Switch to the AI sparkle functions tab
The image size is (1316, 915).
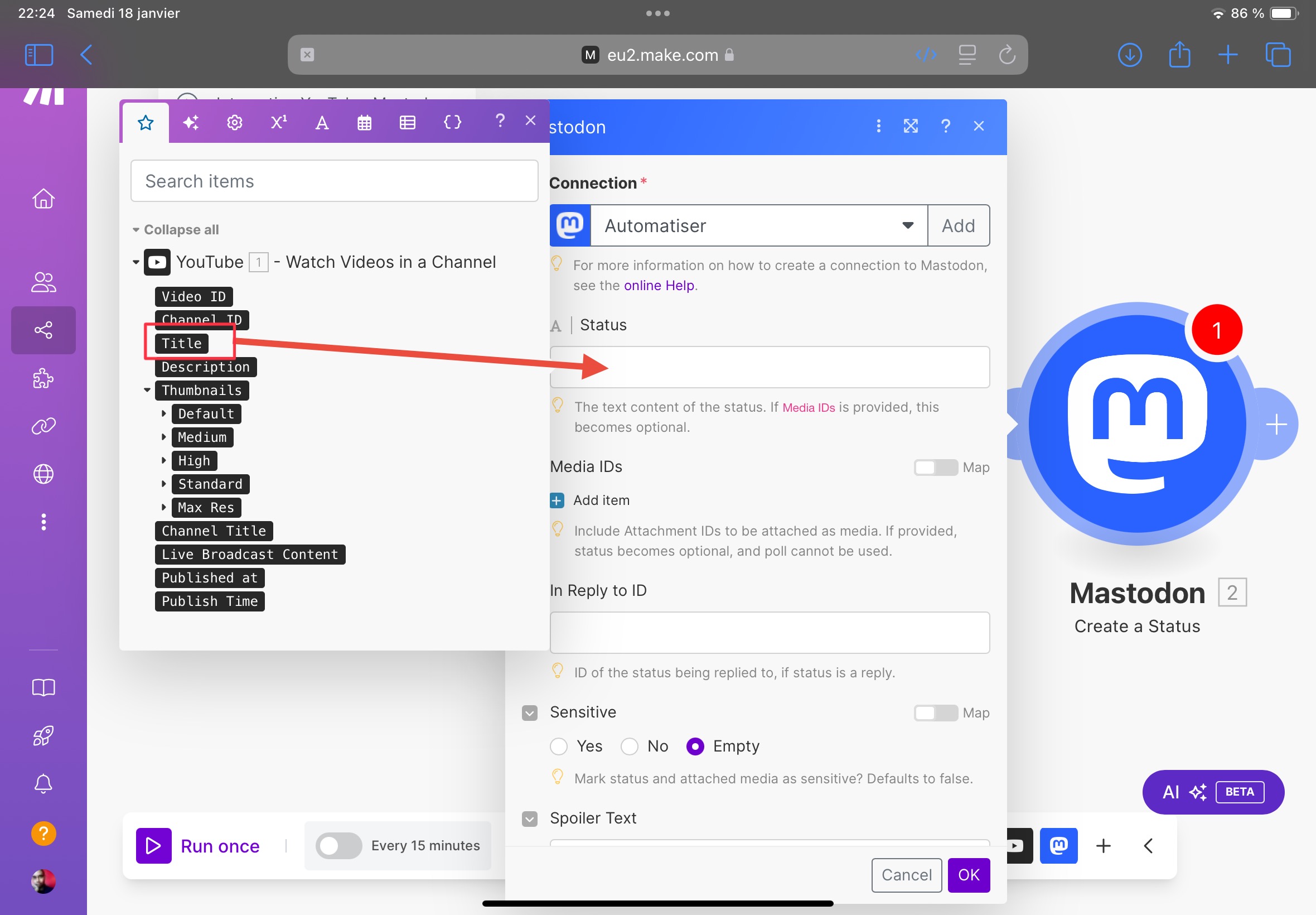191,122
